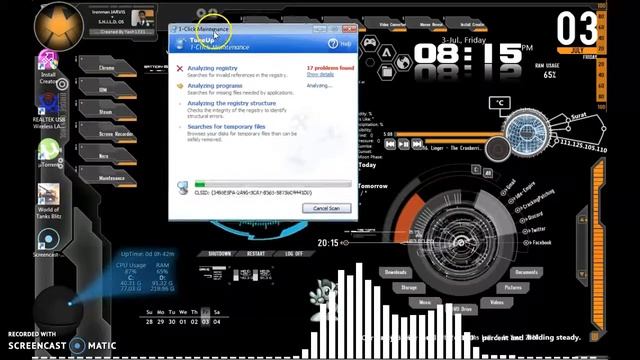
Task: Click the orange music progress bar
Action: [x=449, y=134]
